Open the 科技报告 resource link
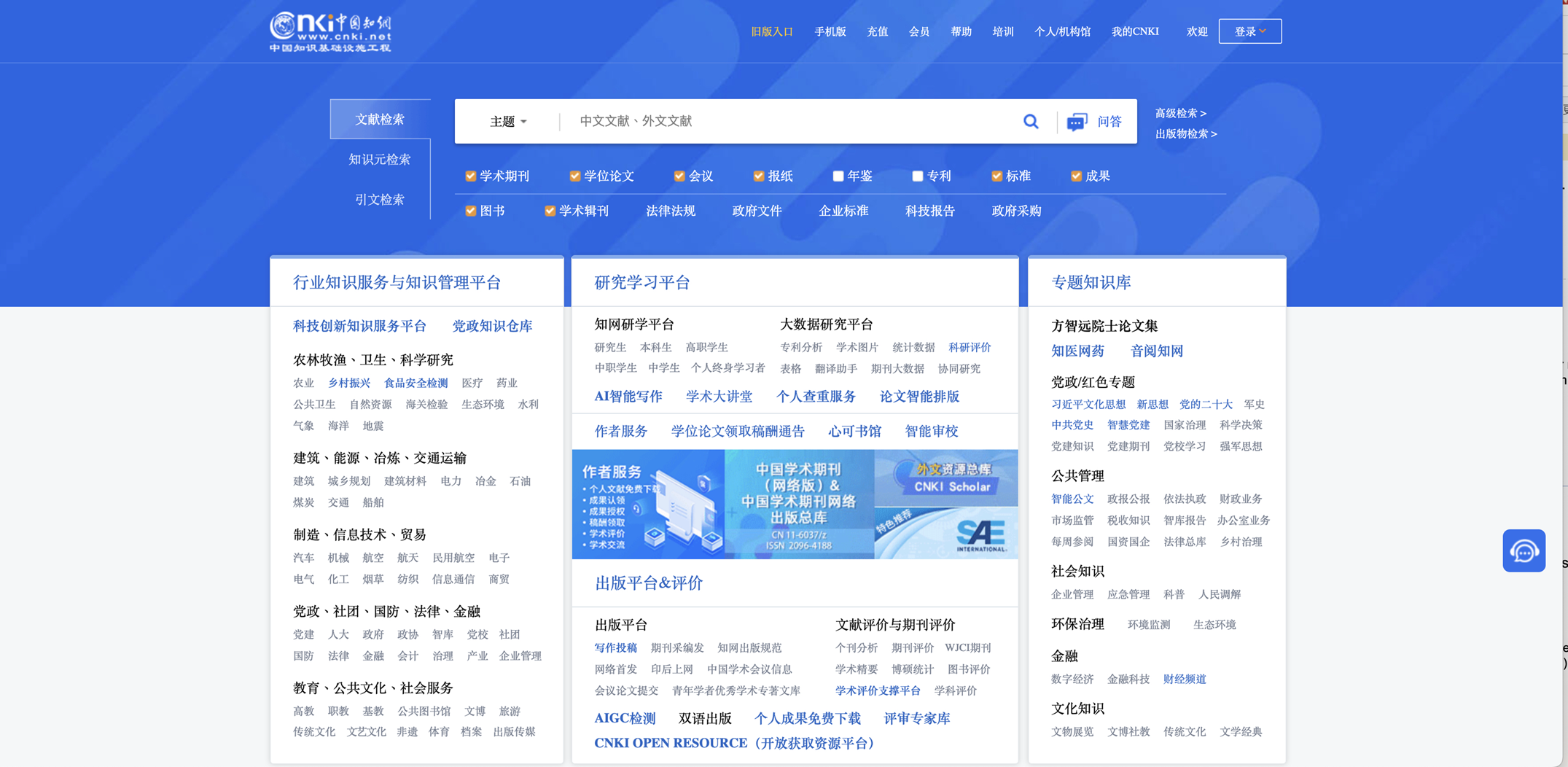The height and width of the screenshot is (767, 1568). pos(930,211)
